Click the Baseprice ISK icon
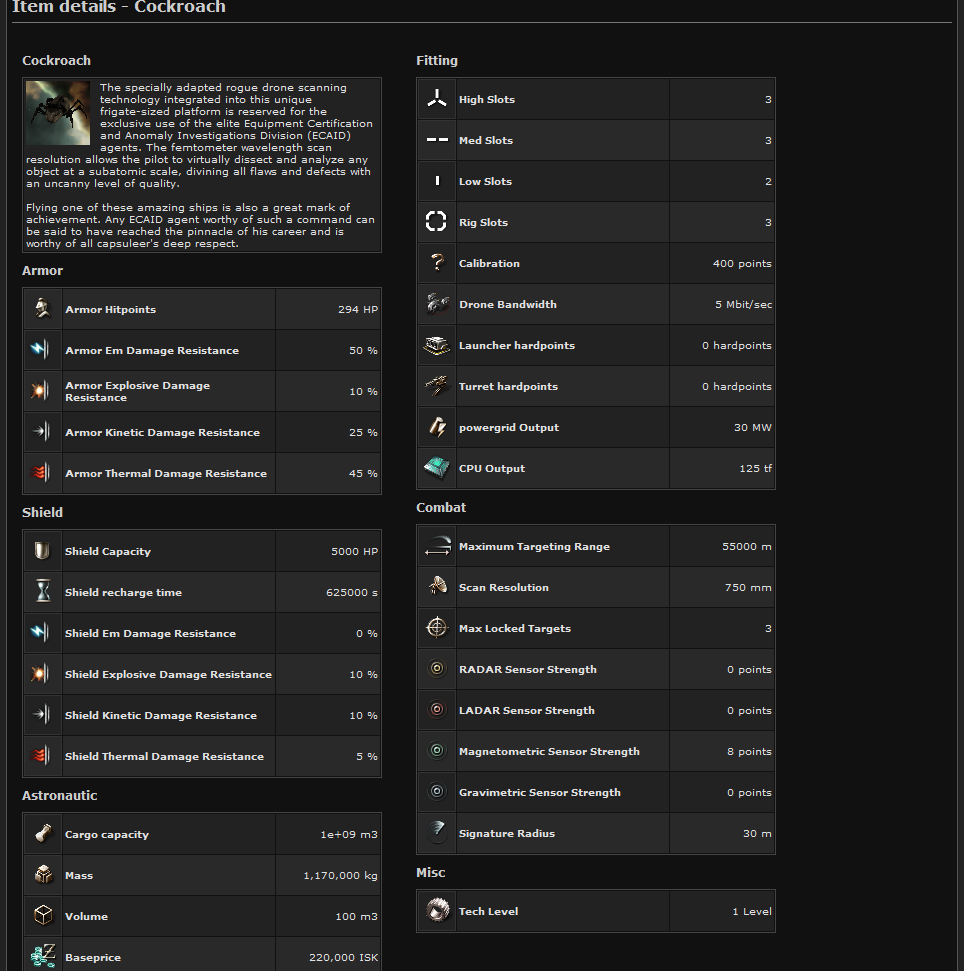 (42, 957)
